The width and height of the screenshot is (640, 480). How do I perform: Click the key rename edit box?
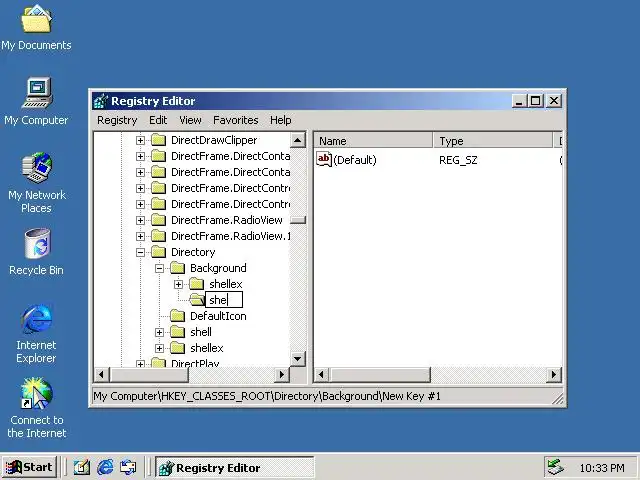(224, 300)
